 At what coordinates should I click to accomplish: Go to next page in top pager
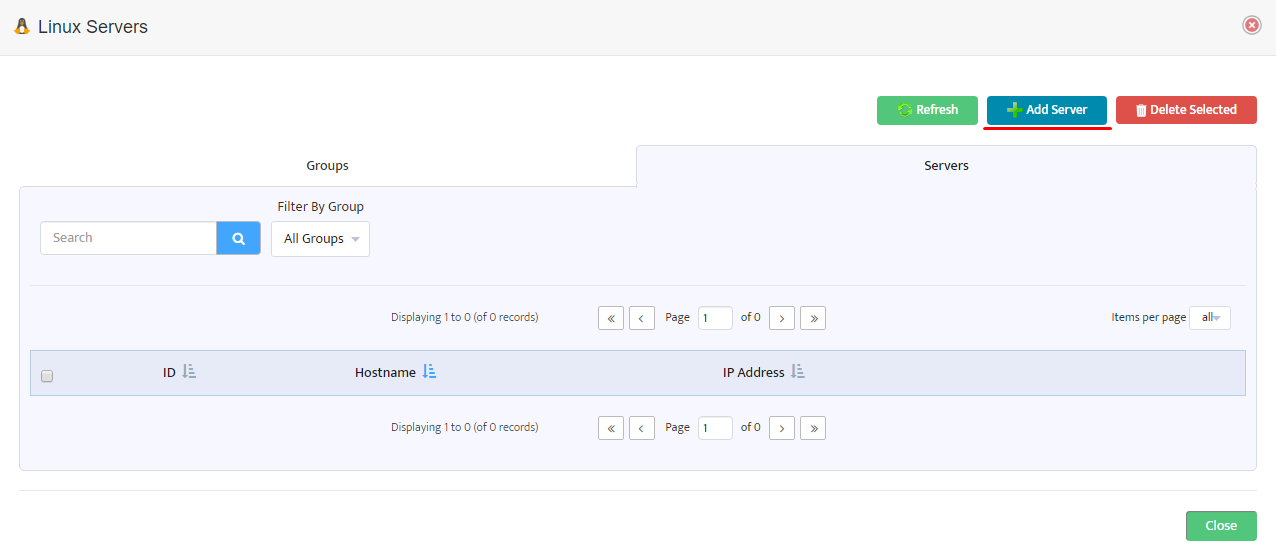[x=781, y=318]
